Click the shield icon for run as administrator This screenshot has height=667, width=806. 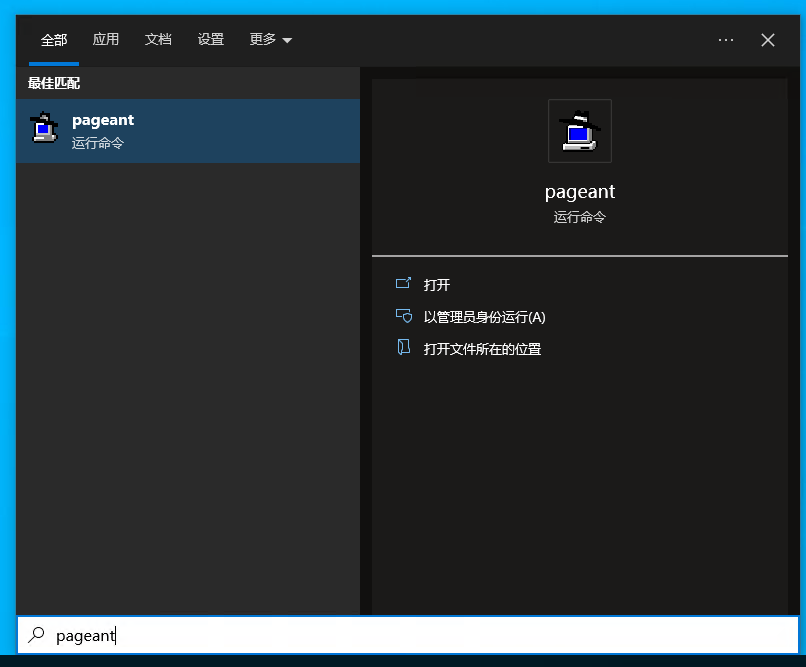(404, 316)
